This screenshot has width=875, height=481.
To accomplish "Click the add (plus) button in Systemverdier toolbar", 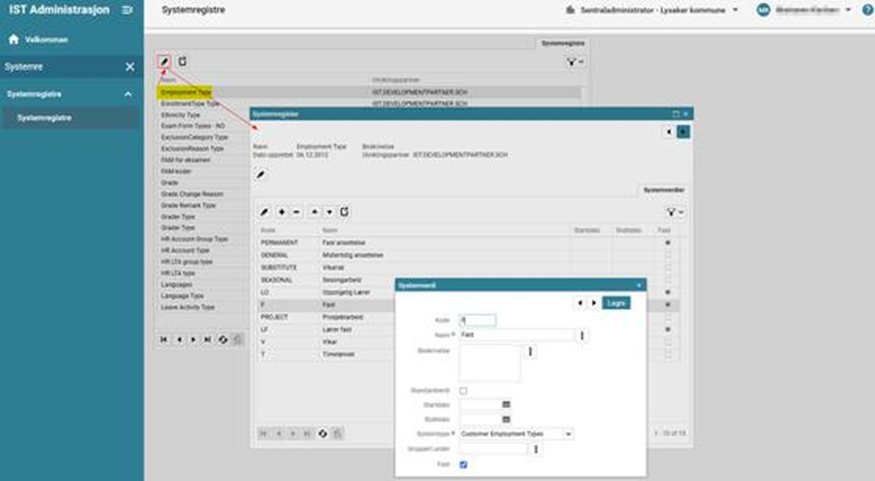I will (x=282, y=212).
